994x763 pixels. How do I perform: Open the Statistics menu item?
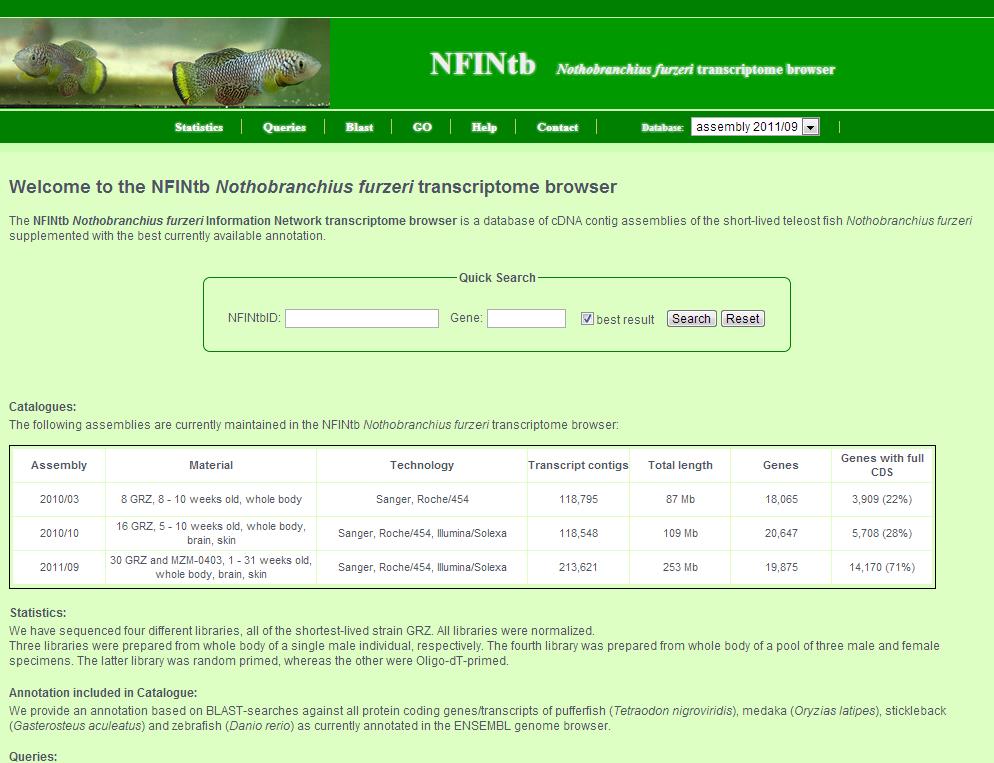[x=198, y=127]
